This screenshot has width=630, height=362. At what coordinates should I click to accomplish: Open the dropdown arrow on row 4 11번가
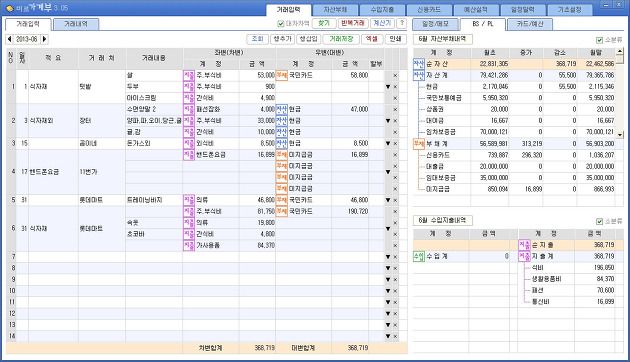(x=388, y=172)
